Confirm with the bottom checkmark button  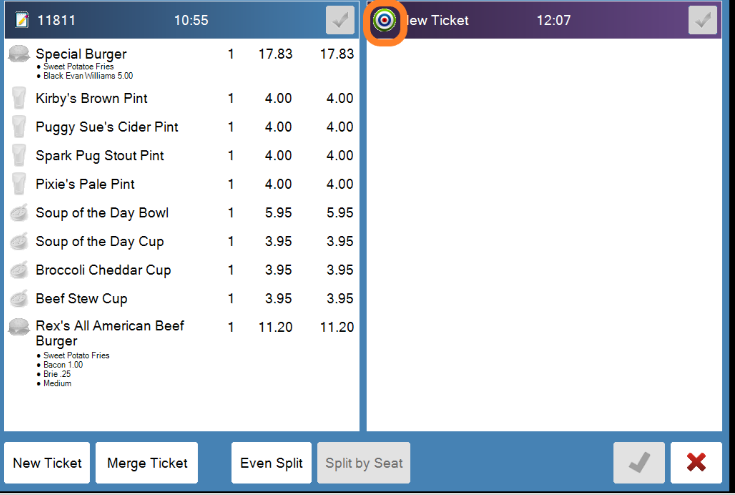tap(639, 463)
